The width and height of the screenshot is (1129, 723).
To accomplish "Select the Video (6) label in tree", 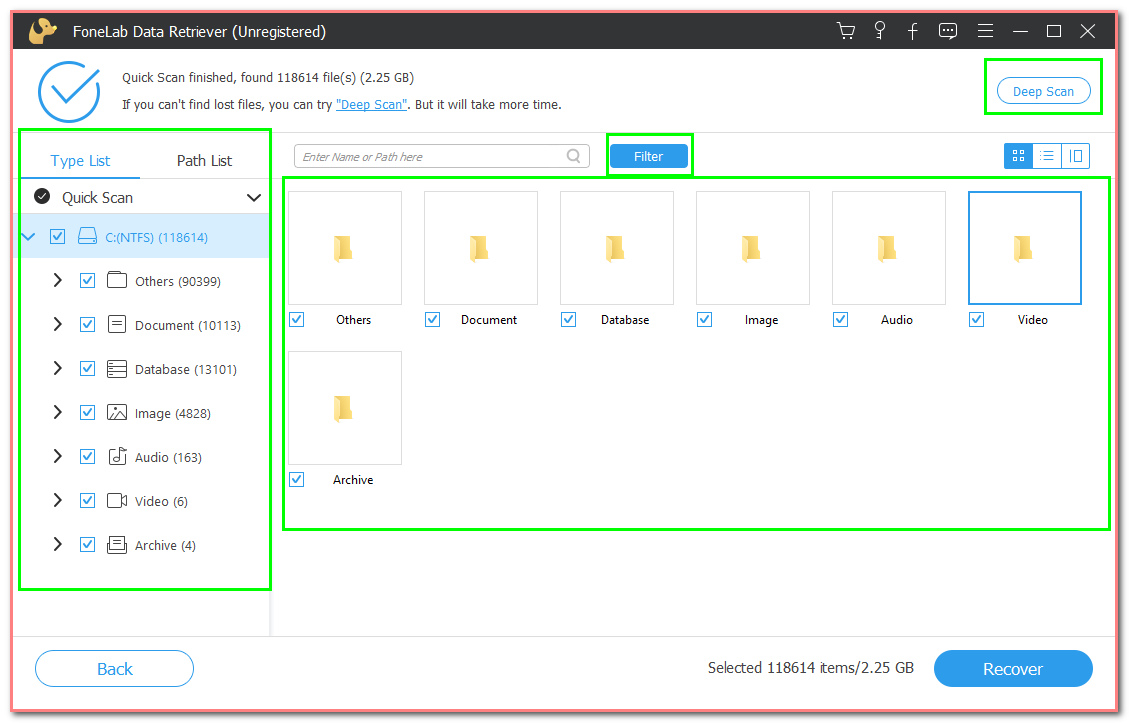I will point(161,501).
